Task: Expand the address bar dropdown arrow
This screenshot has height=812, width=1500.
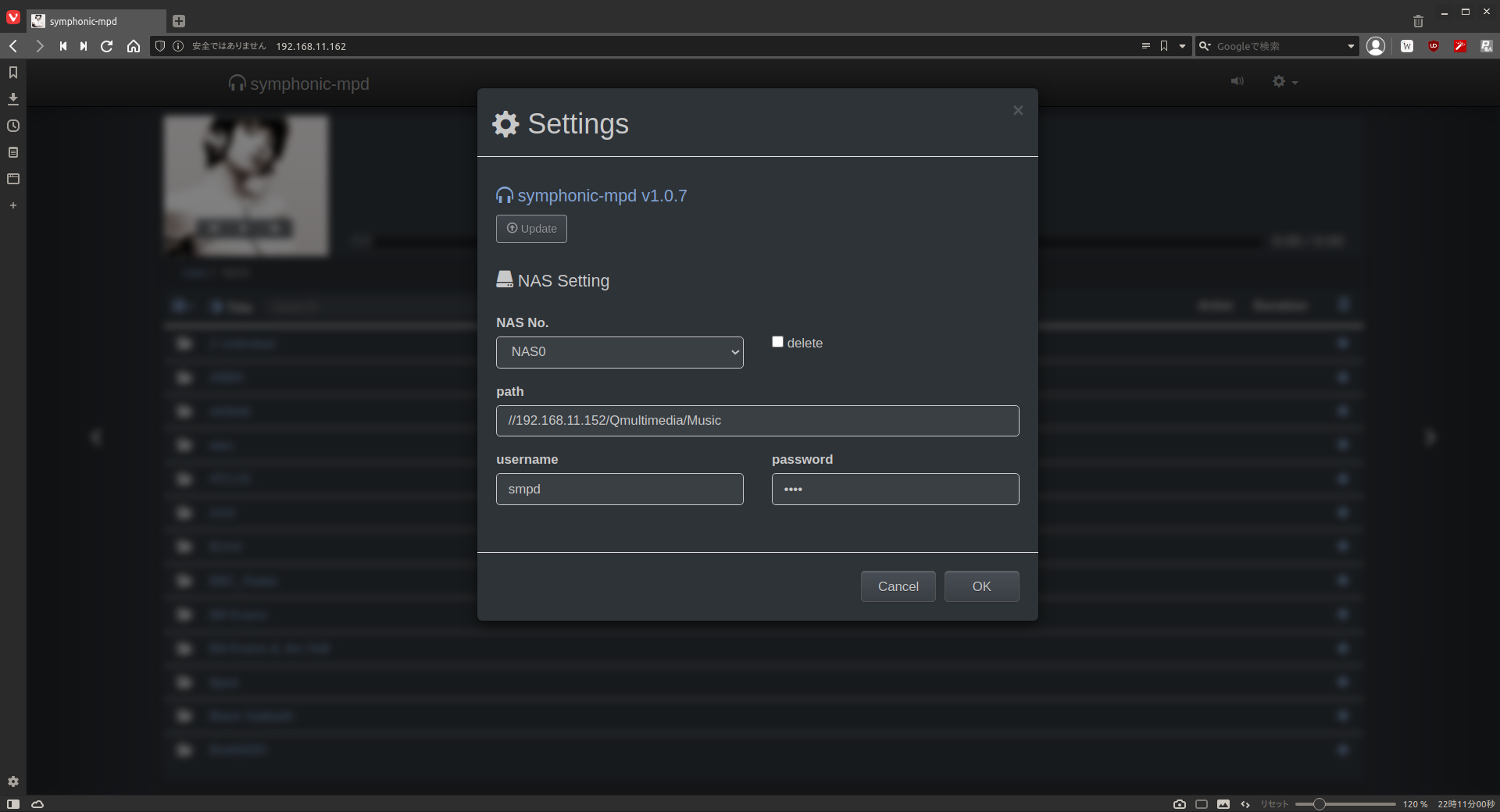Action: point(1182,46)
